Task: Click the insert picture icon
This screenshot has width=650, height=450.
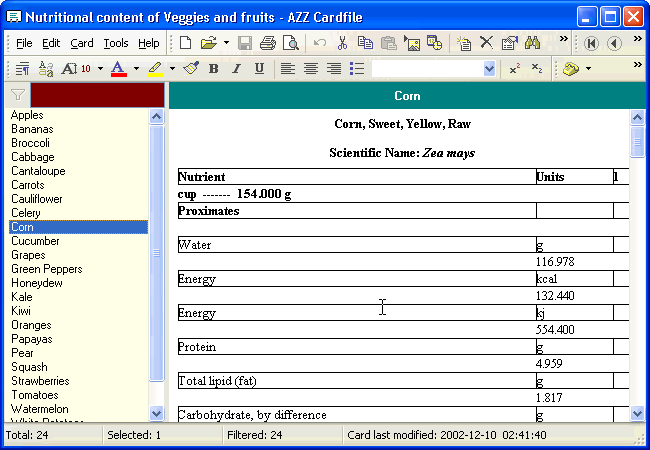Action: coord(412,43)
